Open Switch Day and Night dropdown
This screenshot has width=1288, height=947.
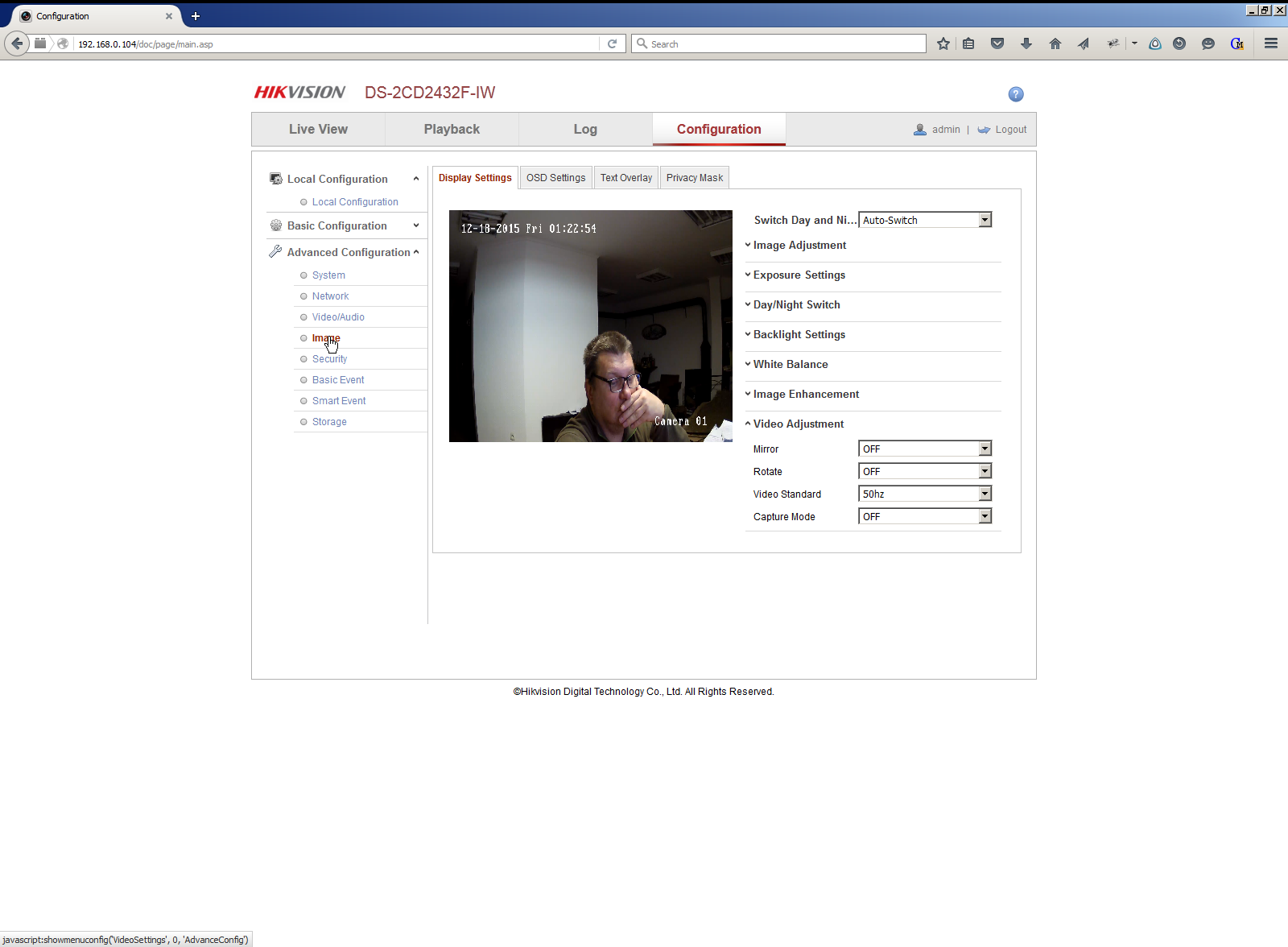tap(925, 220)
